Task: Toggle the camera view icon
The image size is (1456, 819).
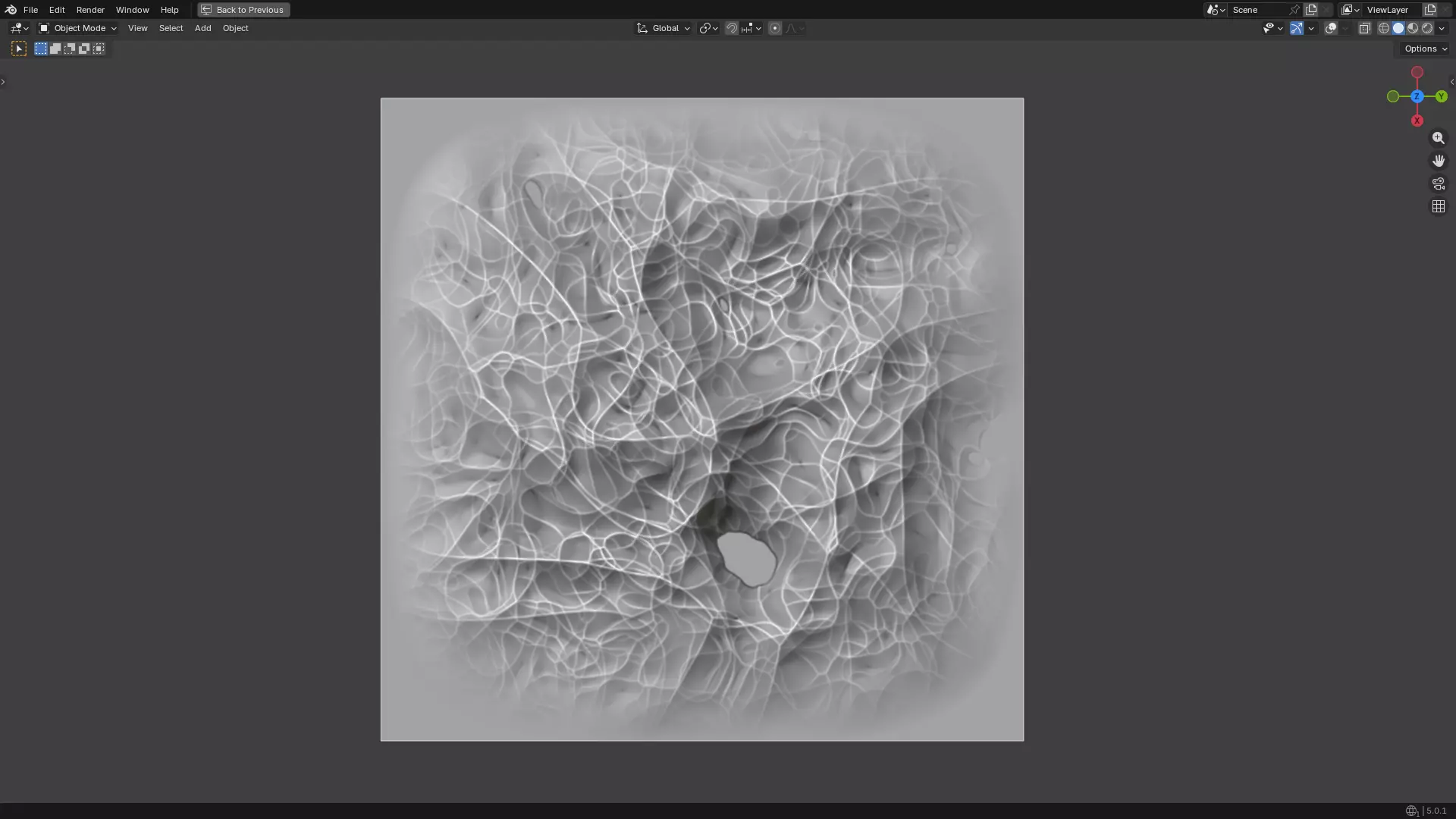Action: pyautogui.click(x=1438, y=184)
